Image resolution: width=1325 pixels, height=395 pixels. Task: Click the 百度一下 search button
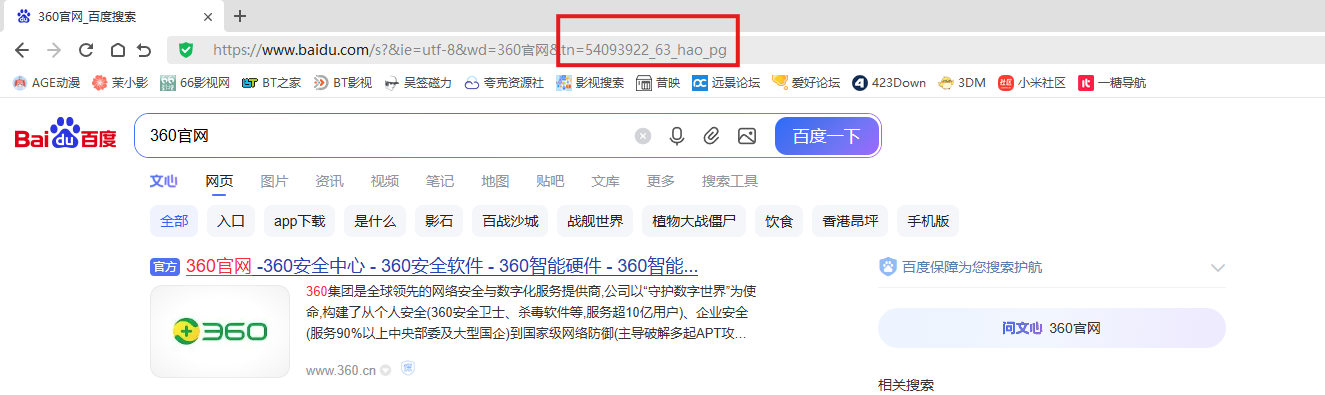pyautogui.click(x=827, y=136)
